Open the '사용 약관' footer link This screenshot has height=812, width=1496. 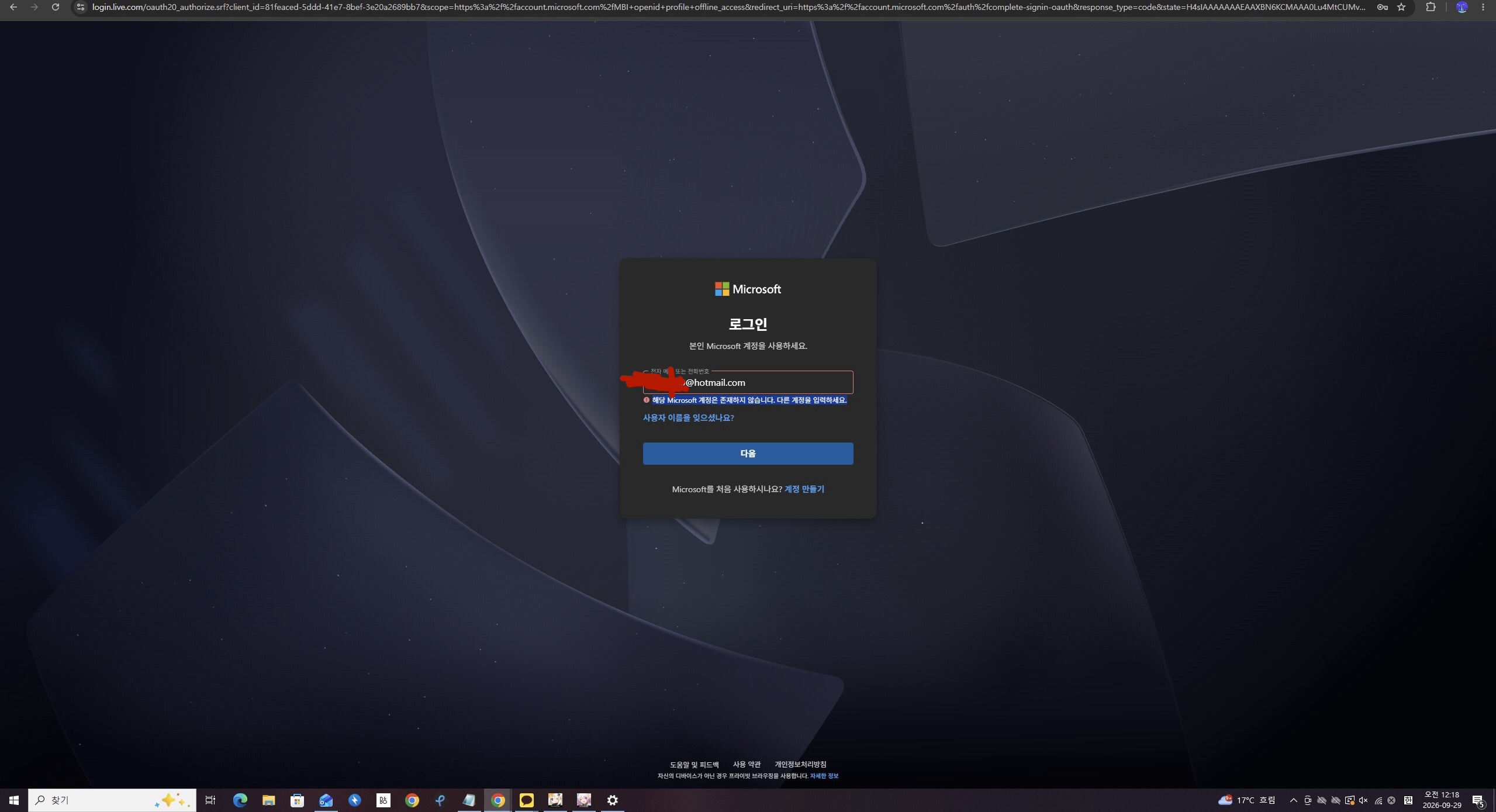click(x=747, y=765)
